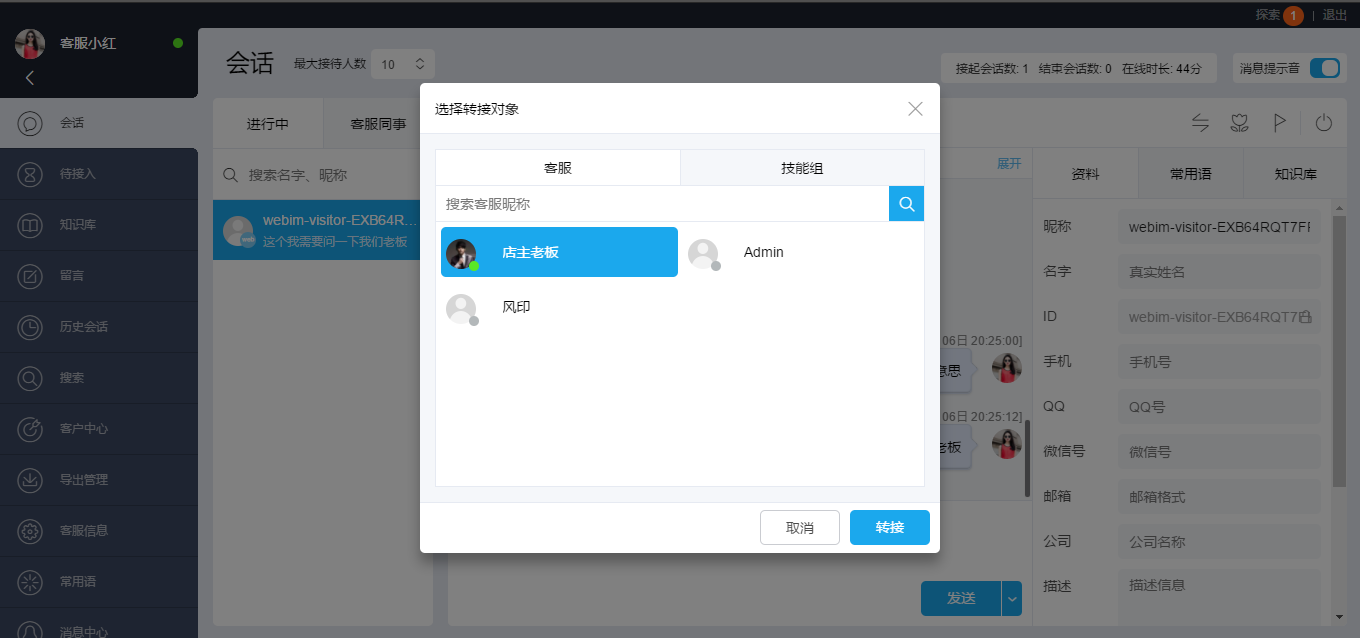Screen dimensions: 1360x638
Task: Select agent 店主老板
Action: click(559, 252)
